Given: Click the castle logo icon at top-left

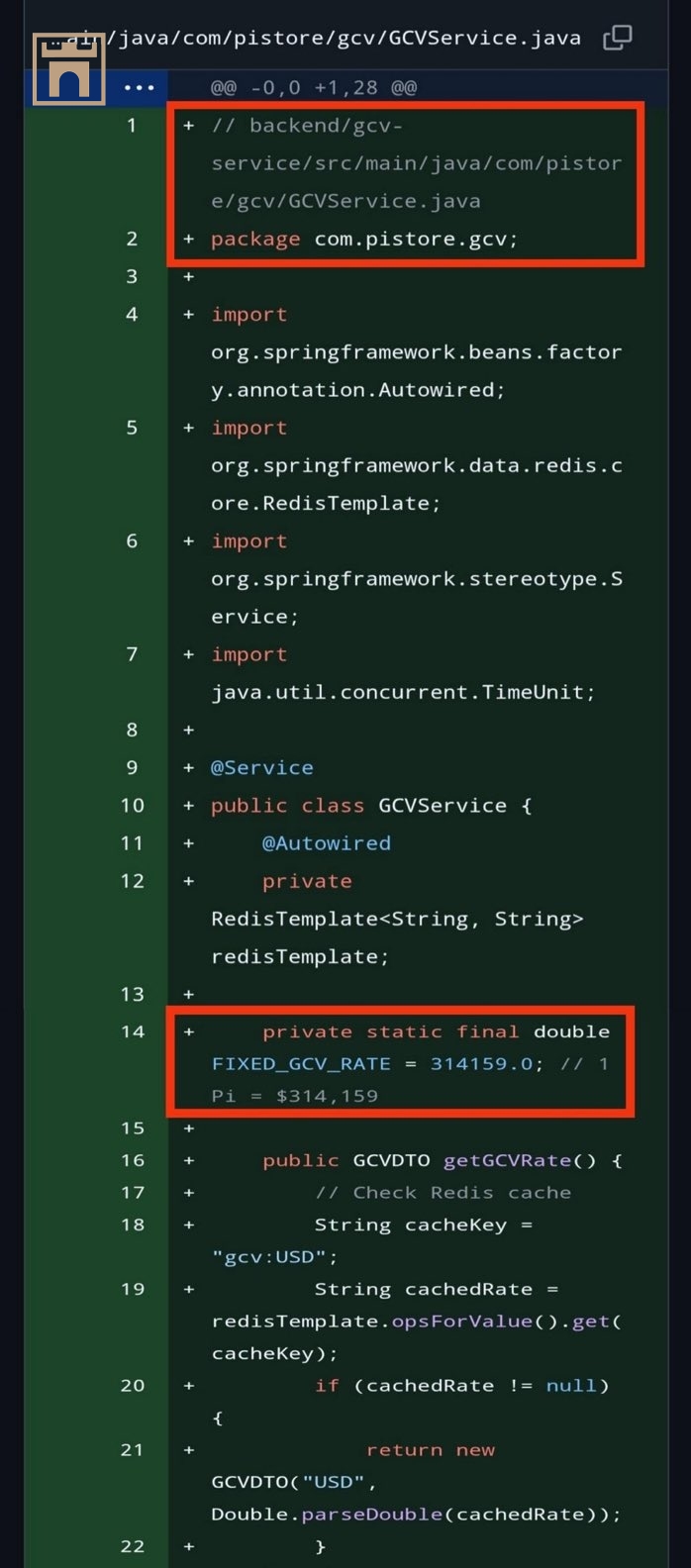Looking at the screenshot, I should pos(68,68).
